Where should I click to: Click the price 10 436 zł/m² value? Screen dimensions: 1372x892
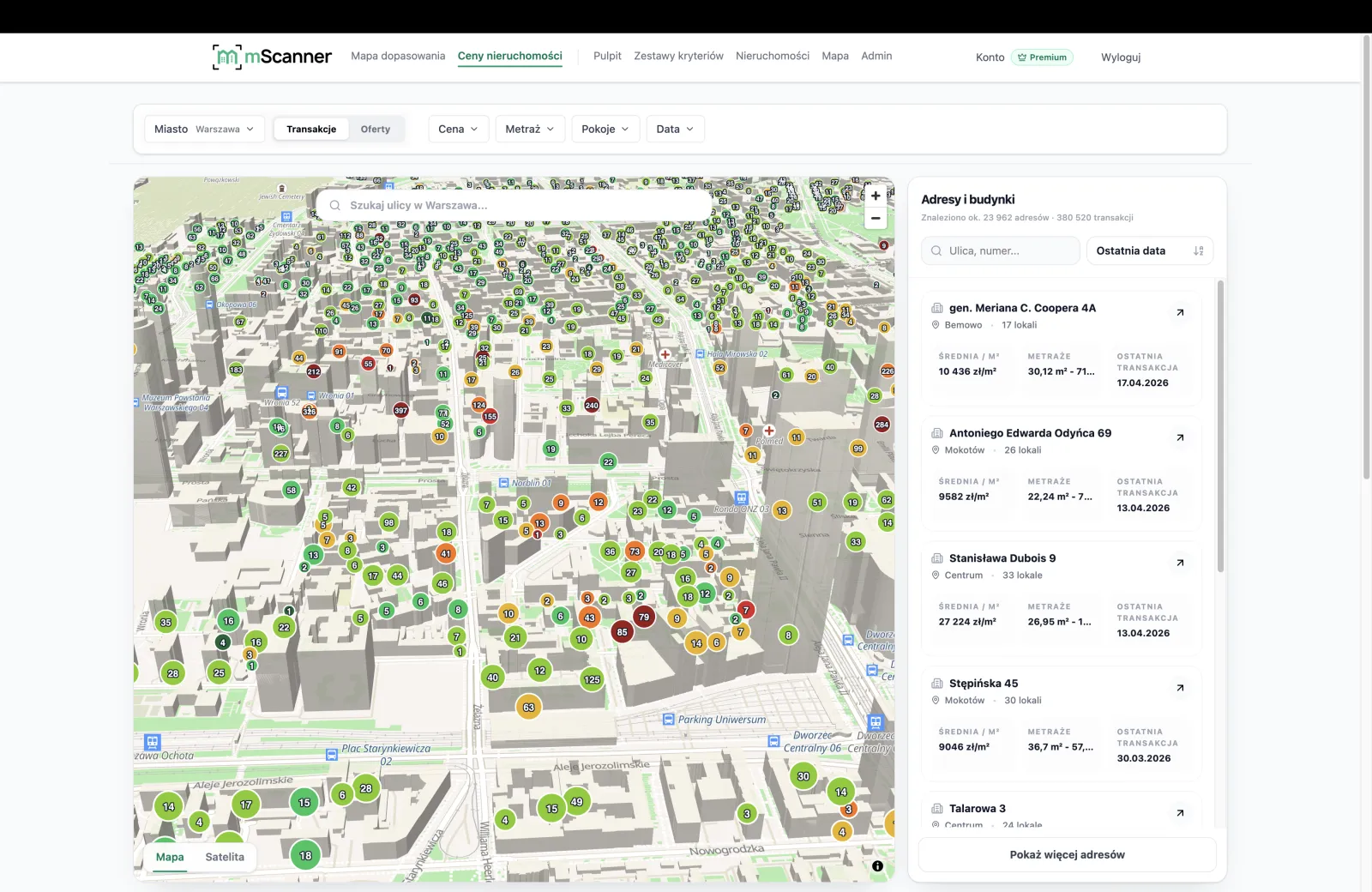967,371
